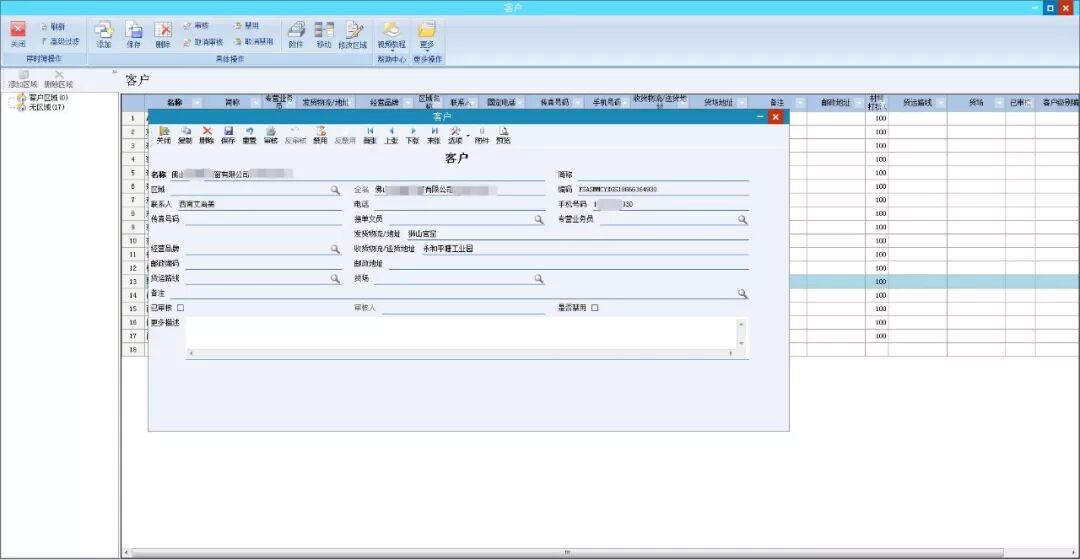
Task: Click the 联系人 field containing 西南艾尚美
Action: [x=259, y=204]
